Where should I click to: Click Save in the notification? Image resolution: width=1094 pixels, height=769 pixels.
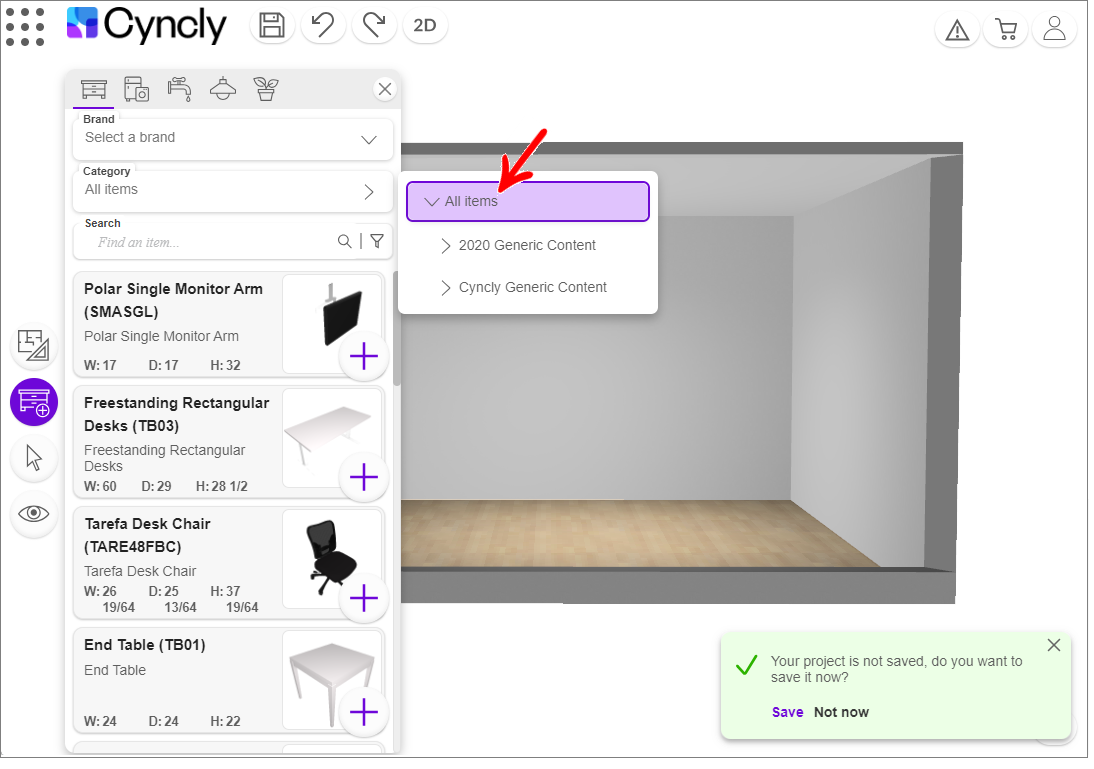788,712
